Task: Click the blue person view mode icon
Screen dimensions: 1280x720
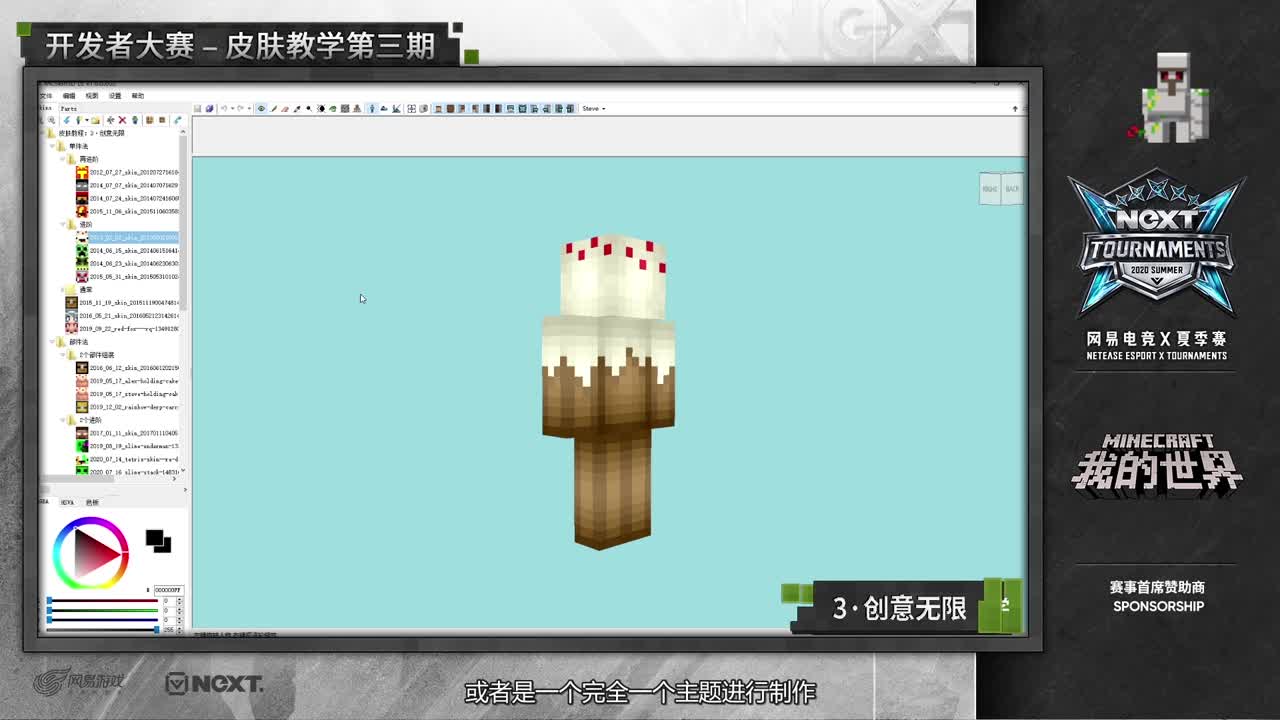Action: [371, 108]
